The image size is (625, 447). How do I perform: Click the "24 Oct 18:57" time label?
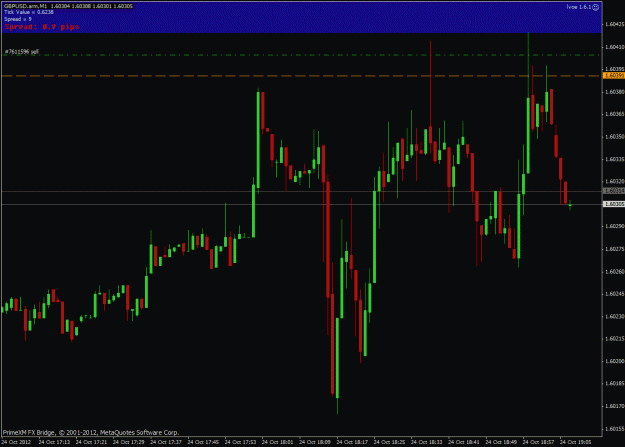(x=539, y=442)
